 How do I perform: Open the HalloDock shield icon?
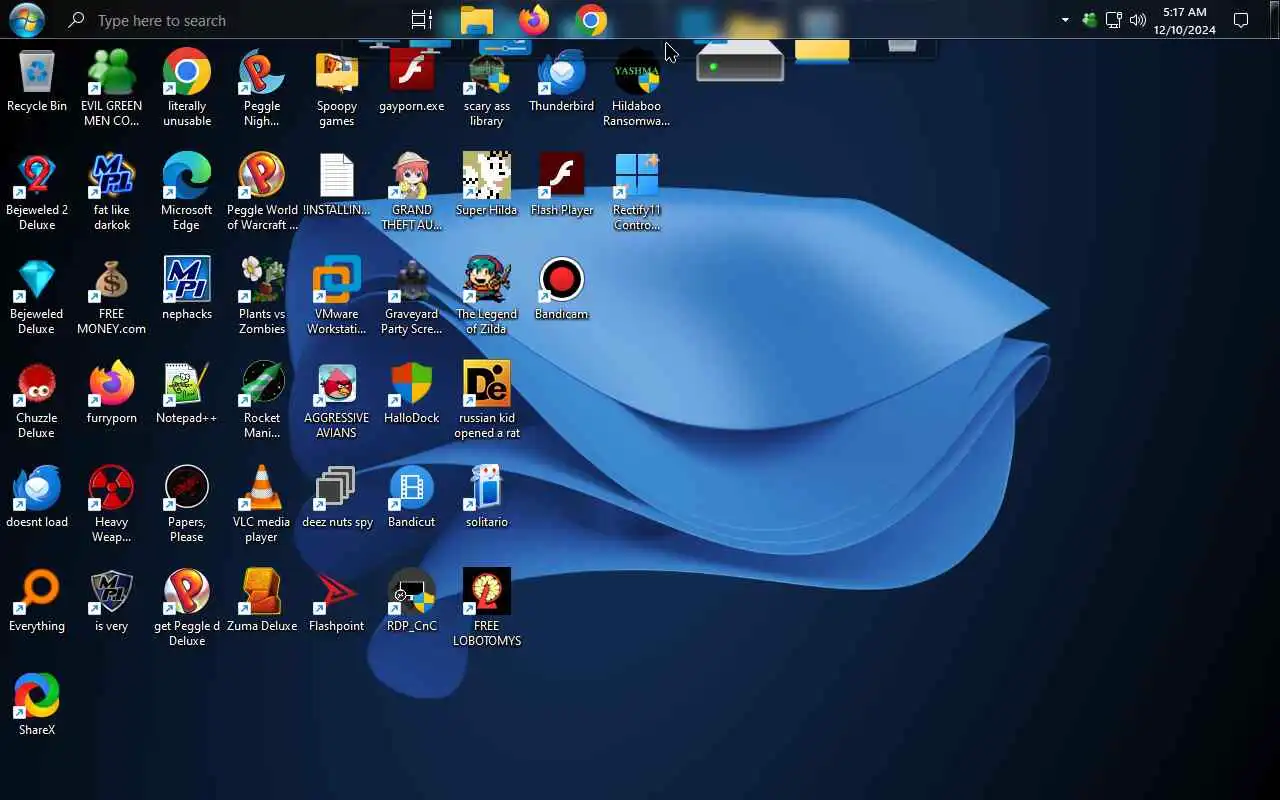(412, 394)
